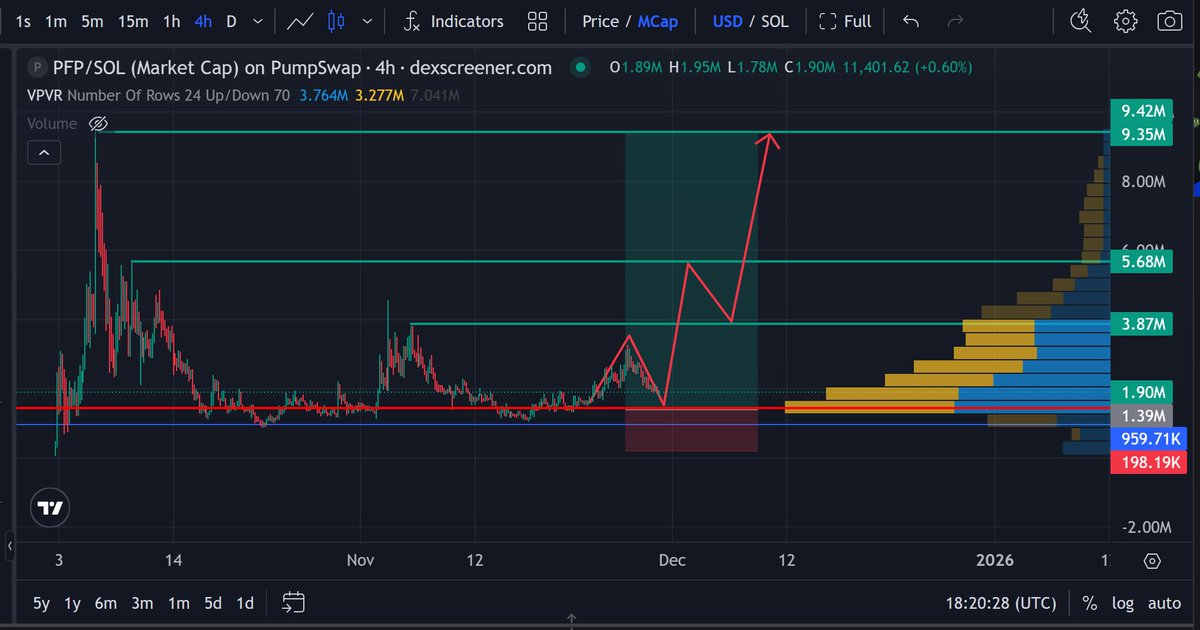
Task: Open the Indicators menu
Action: 453,21
